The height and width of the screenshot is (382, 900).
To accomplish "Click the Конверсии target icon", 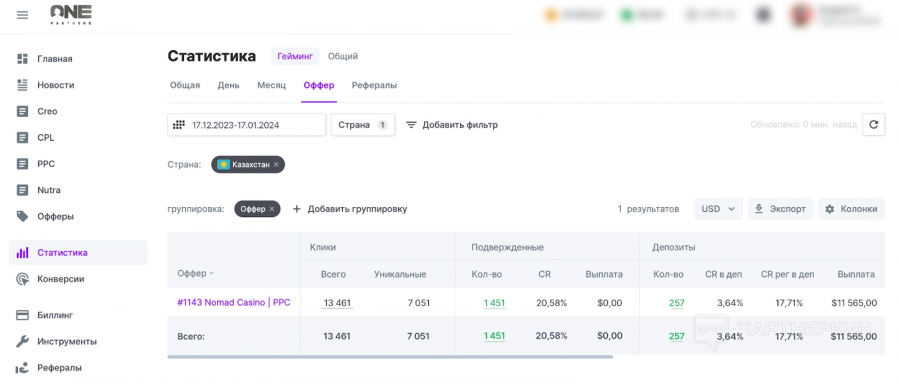I will [22, 279].
